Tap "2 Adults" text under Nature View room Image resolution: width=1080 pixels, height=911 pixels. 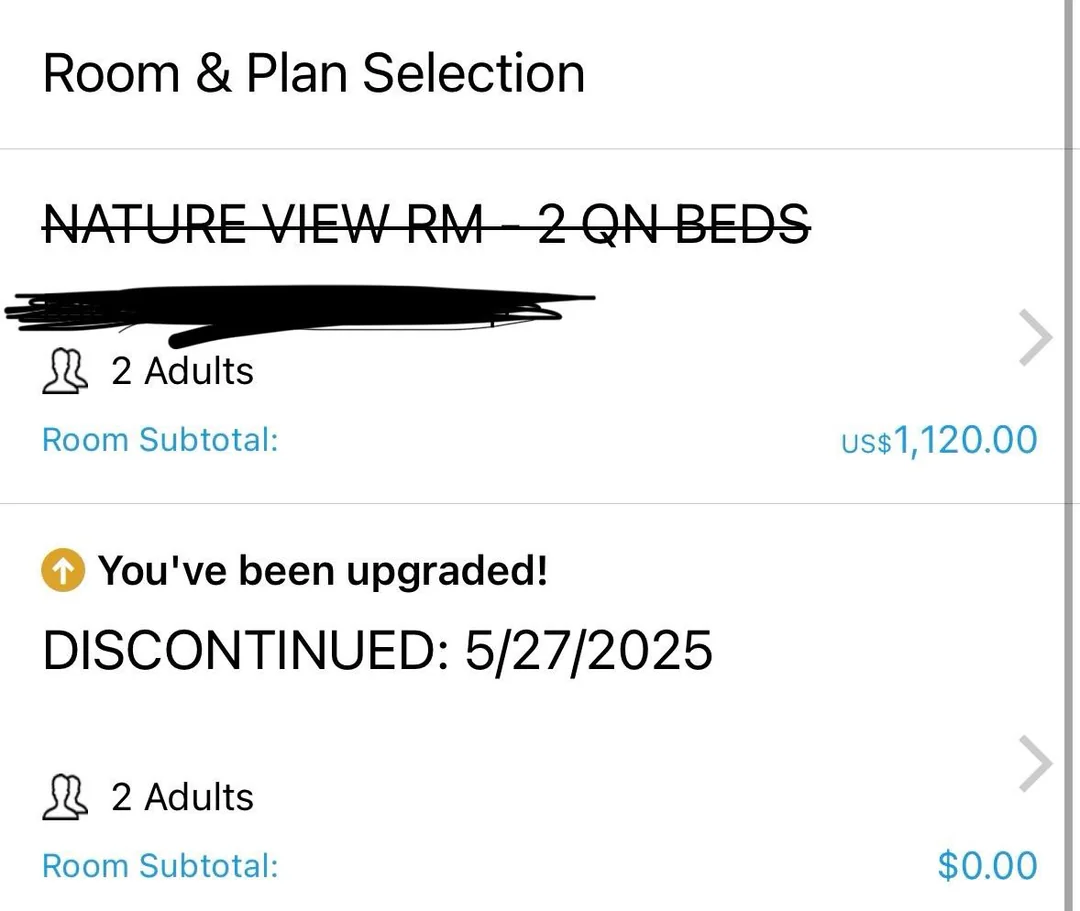(183, 372)
